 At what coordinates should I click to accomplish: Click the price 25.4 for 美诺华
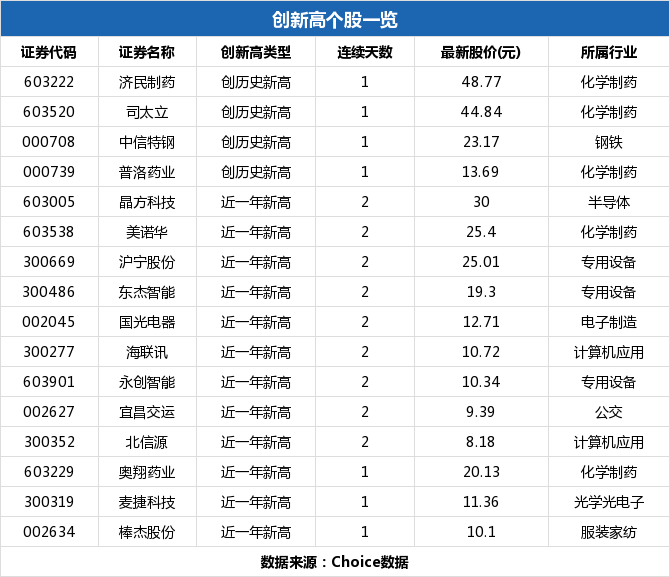[481, 232]
